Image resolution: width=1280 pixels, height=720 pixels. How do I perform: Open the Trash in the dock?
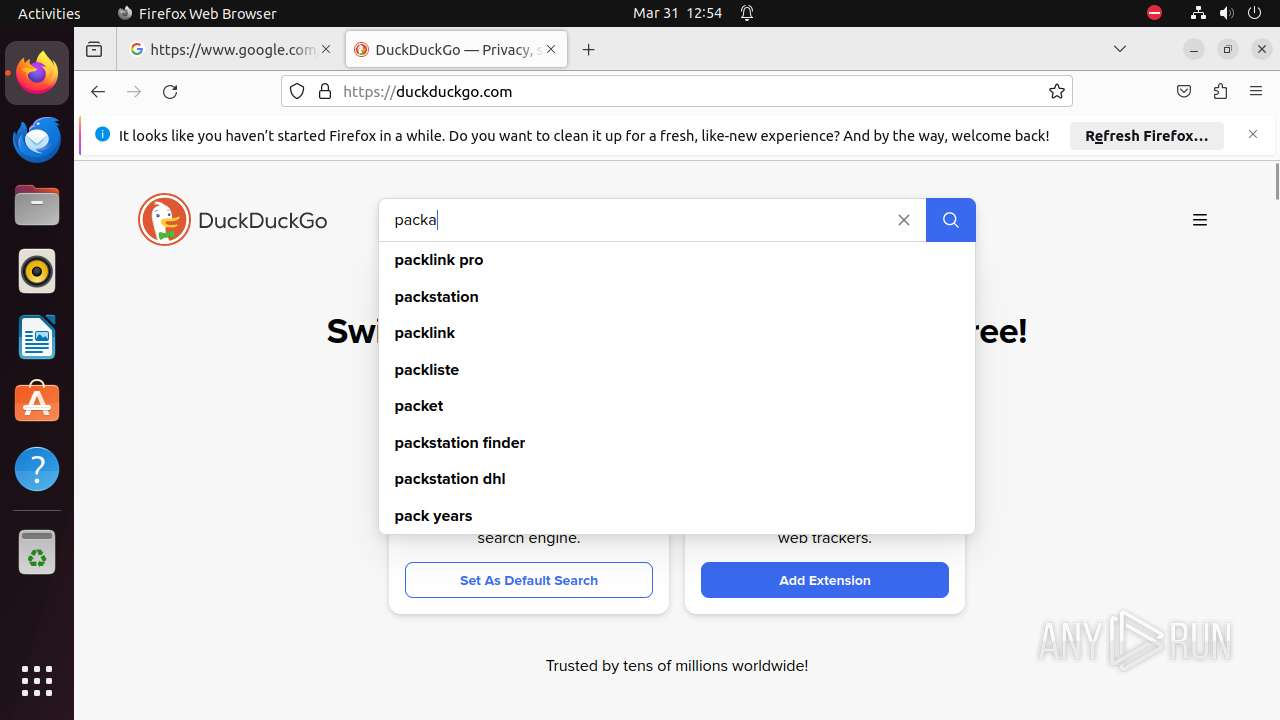(x=37, y=552)
